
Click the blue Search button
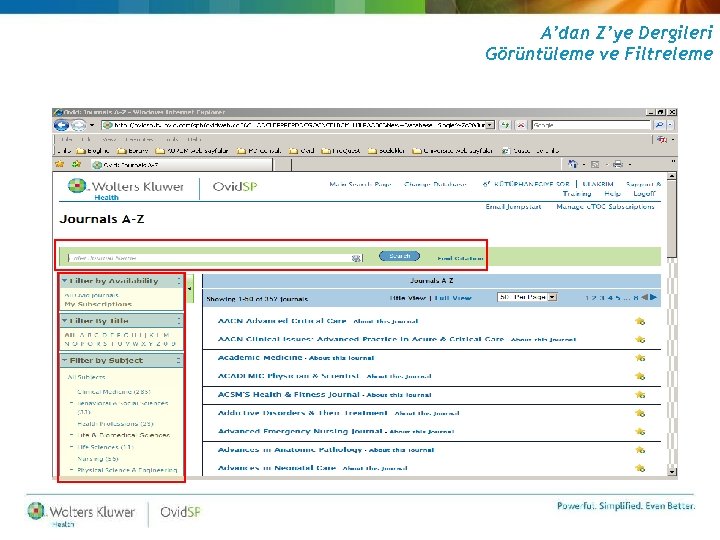(399, 256)
